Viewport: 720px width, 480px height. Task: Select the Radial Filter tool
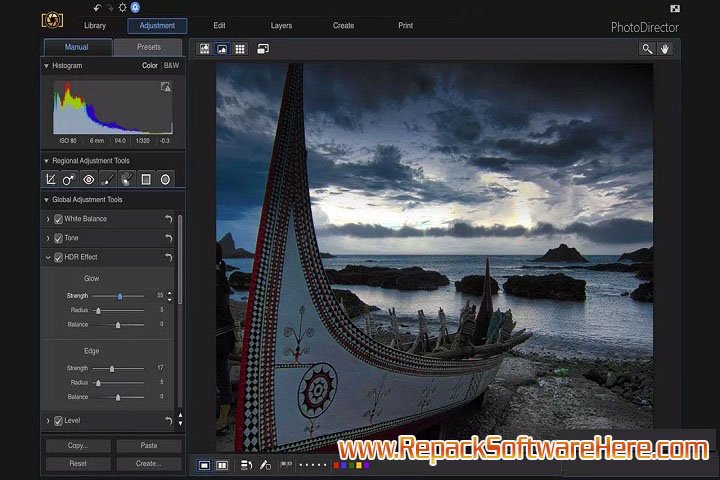click(x=165, y=179)
